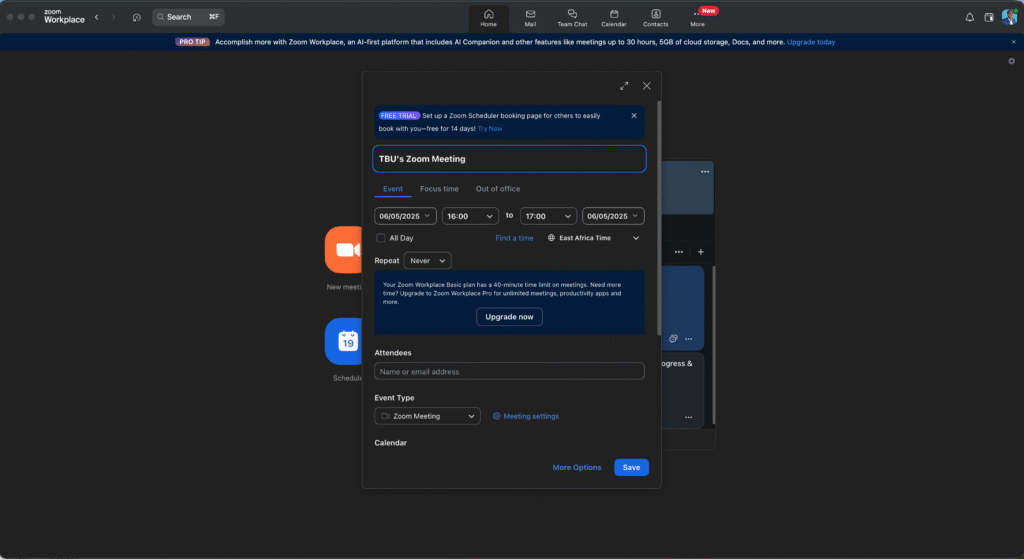Go back with the left arrow
1024x559 pixels.
click(x=97, y=17)
